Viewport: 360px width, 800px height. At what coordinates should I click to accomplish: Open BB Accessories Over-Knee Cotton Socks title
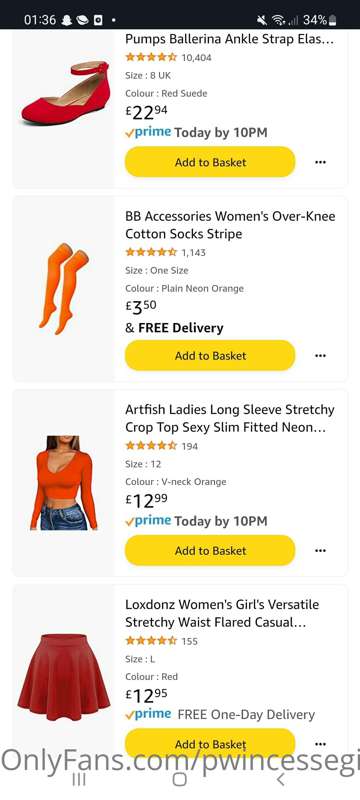(x=230, y=225)
